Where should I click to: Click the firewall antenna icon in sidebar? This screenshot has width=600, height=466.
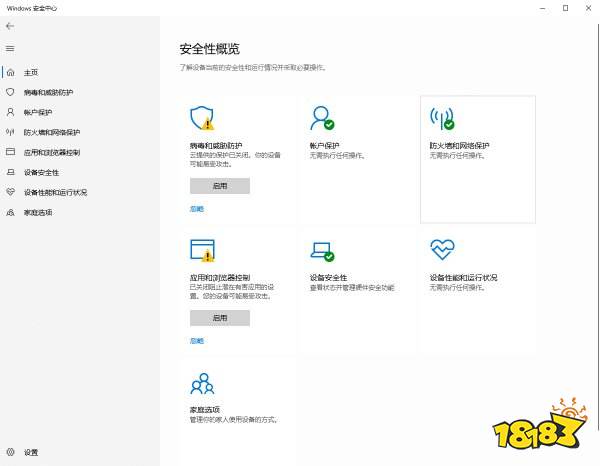pyautogui.click(x=10, y=132)
